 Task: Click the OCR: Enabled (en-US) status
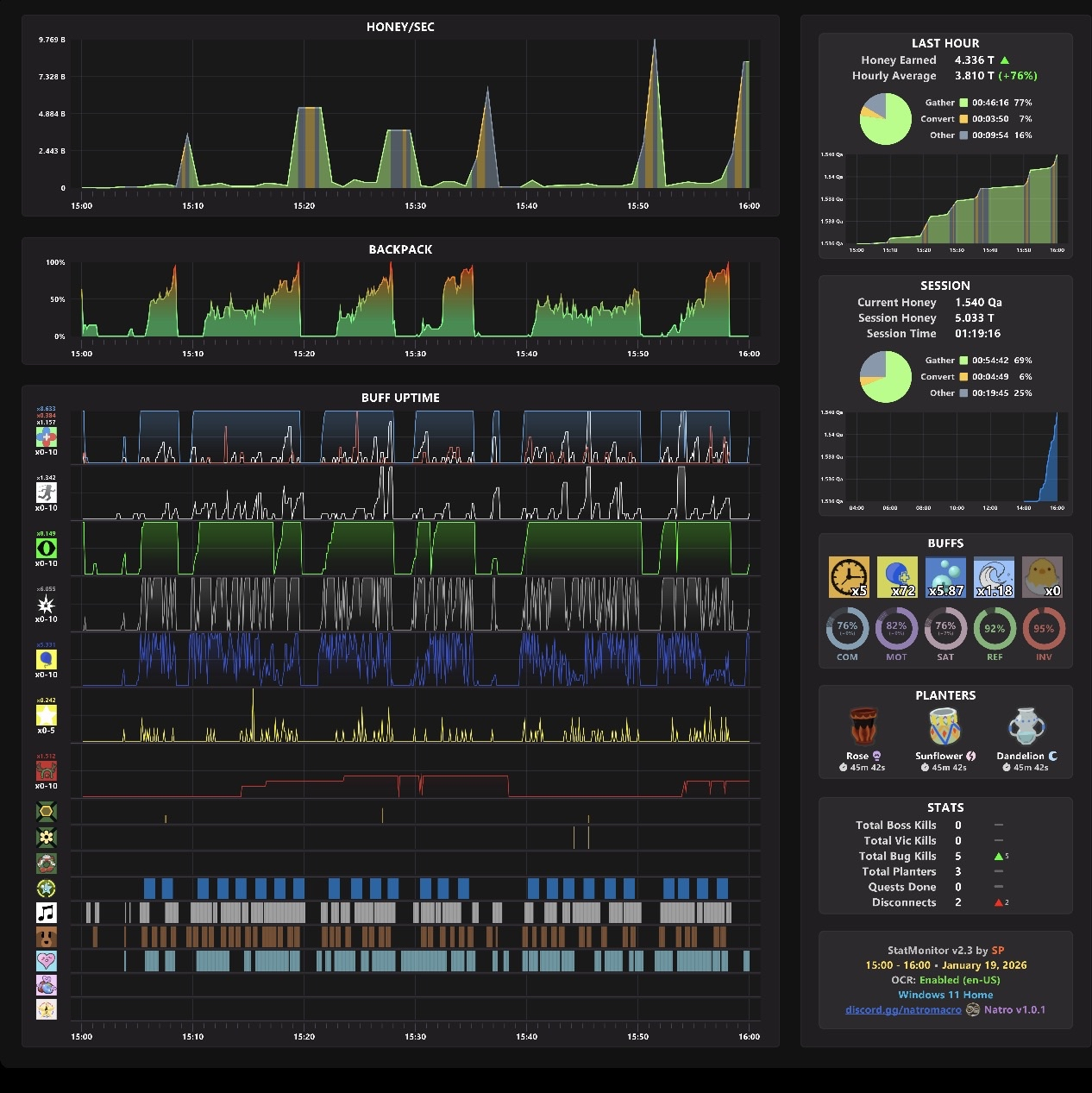(945, 980)
